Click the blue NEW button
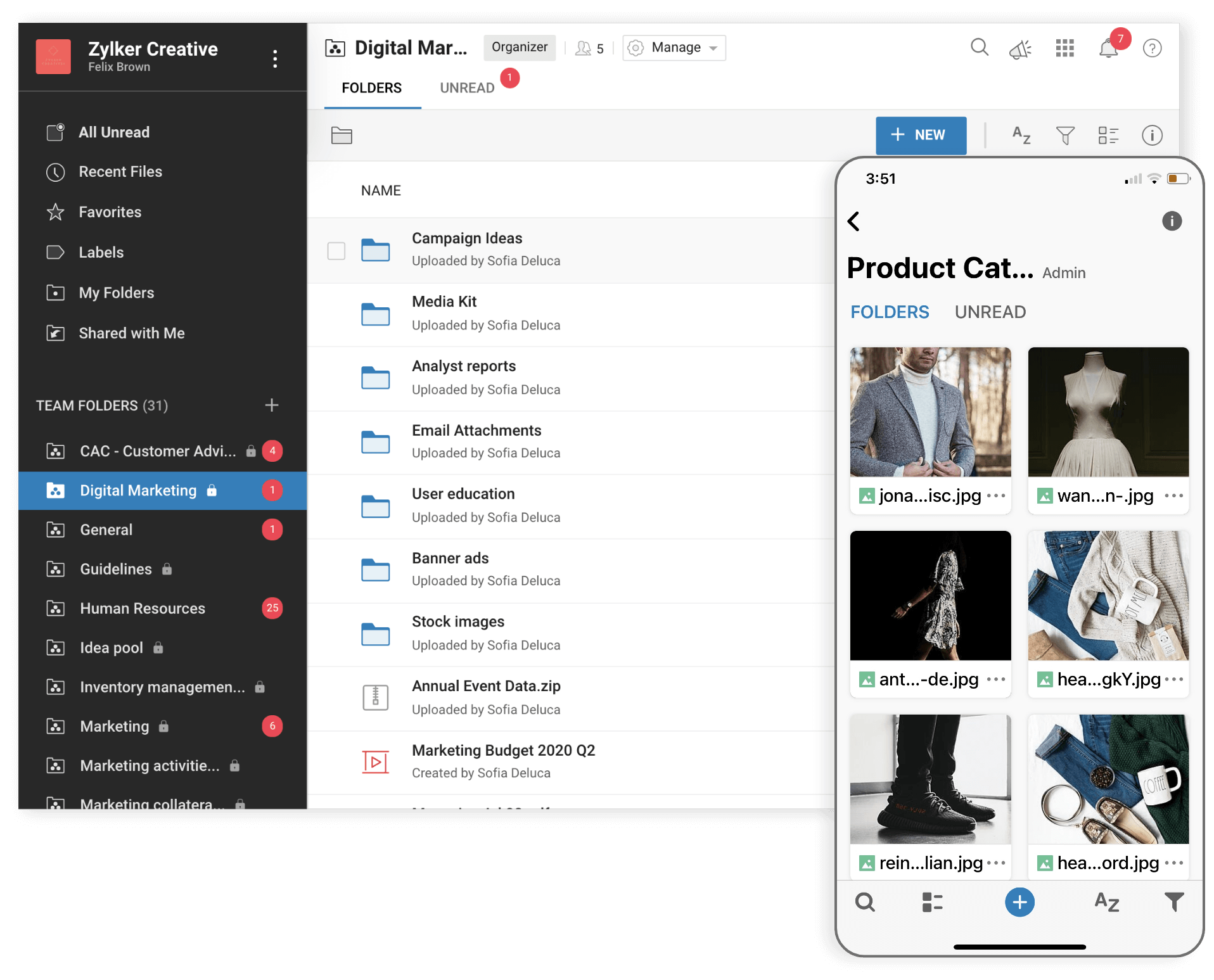The width and height of the screenshot is (1214, 980). (x=921, y=135)
